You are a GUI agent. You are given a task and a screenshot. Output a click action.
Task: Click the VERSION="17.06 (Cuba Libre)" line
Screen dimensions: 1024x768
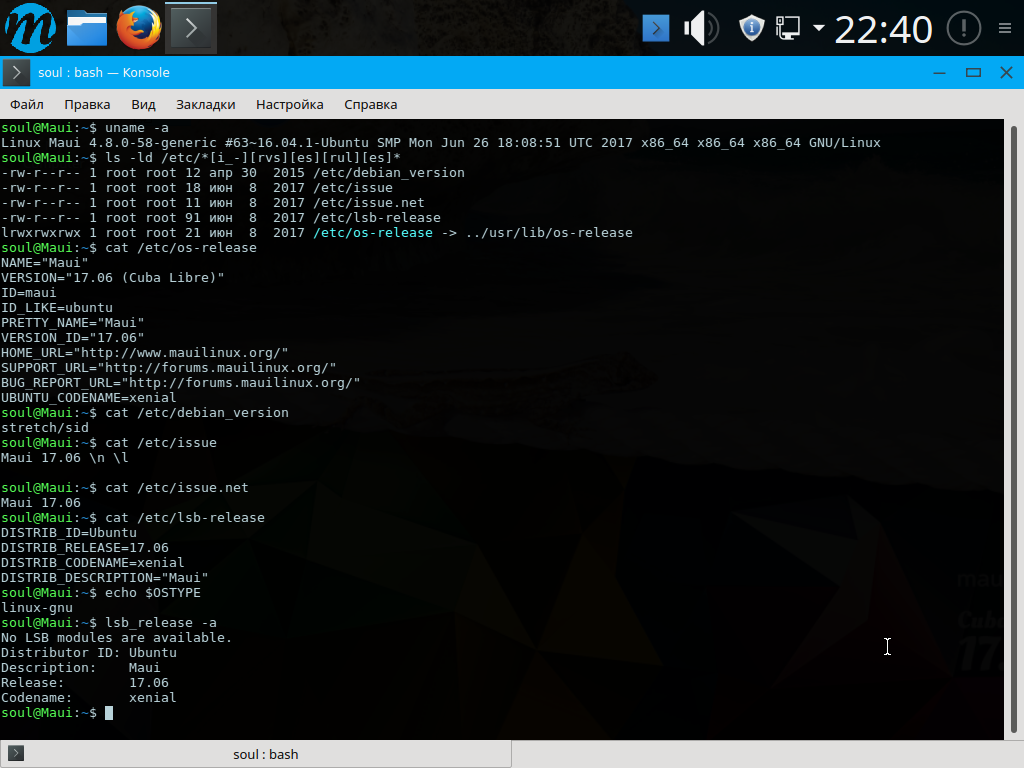pos(112,278)
